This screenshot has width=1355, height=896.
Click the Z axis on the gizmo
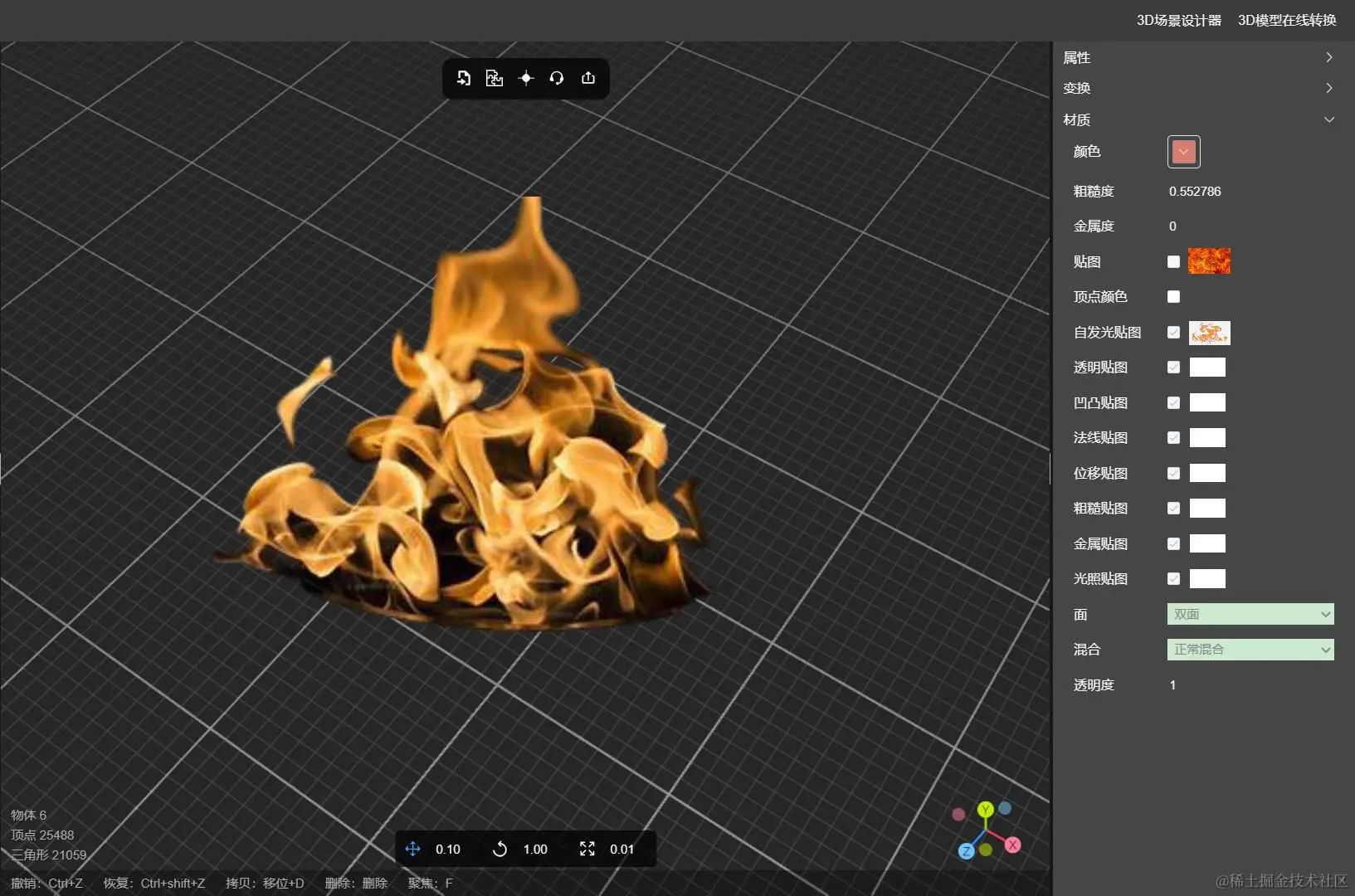(966, 851)
